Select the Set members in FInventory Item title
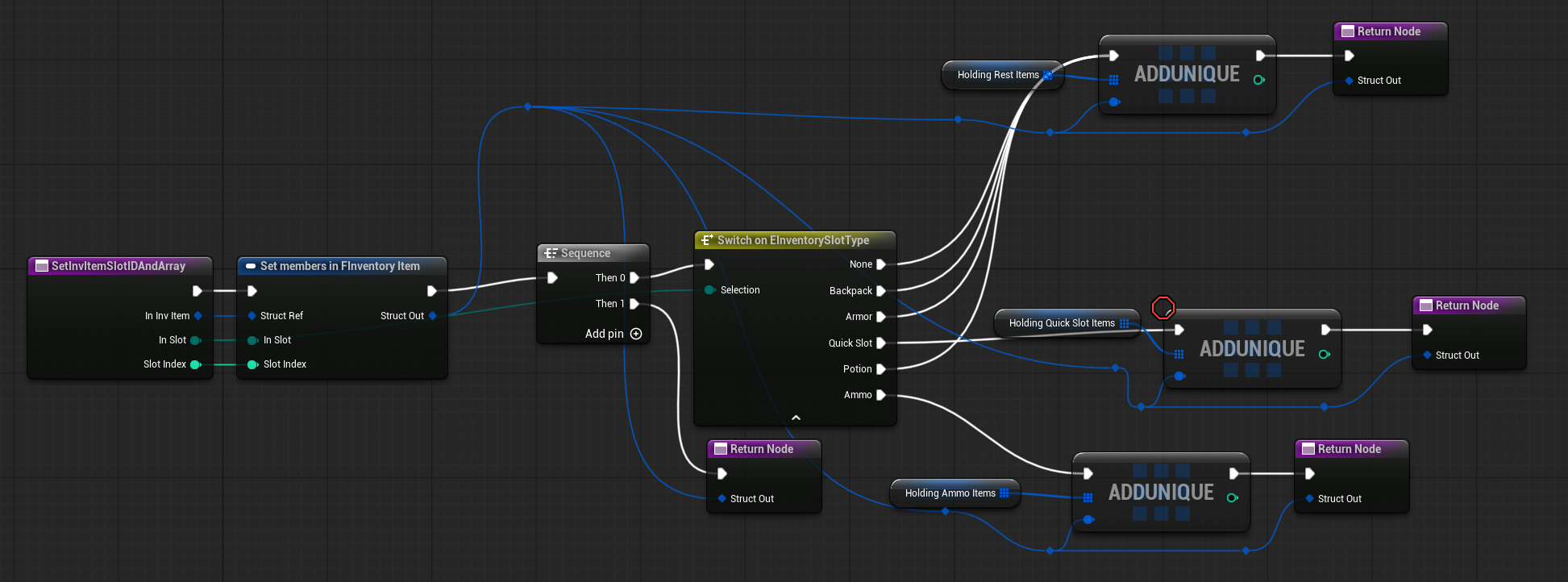This screenshot has width=1568, height=582. point(339,266)
